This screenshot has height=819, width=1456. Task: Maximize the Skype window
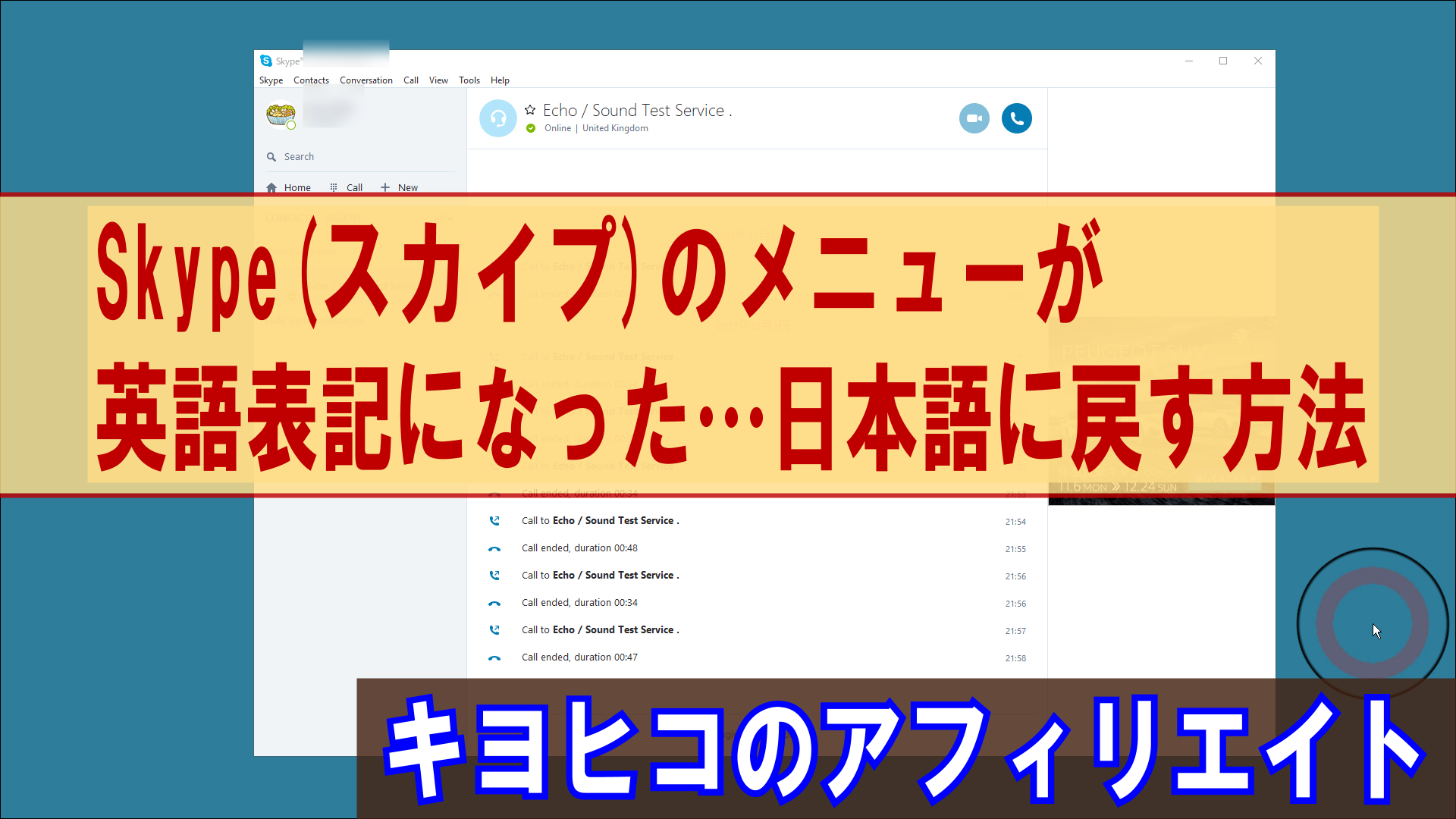(1223, 61)
